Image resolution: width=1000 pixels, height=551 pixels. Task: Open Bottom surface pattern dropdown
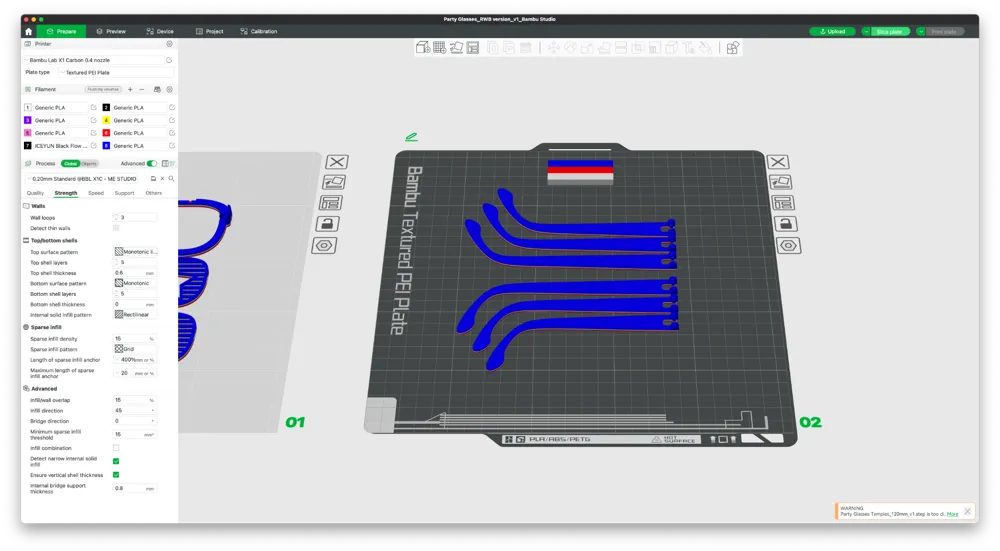point(135,283)
